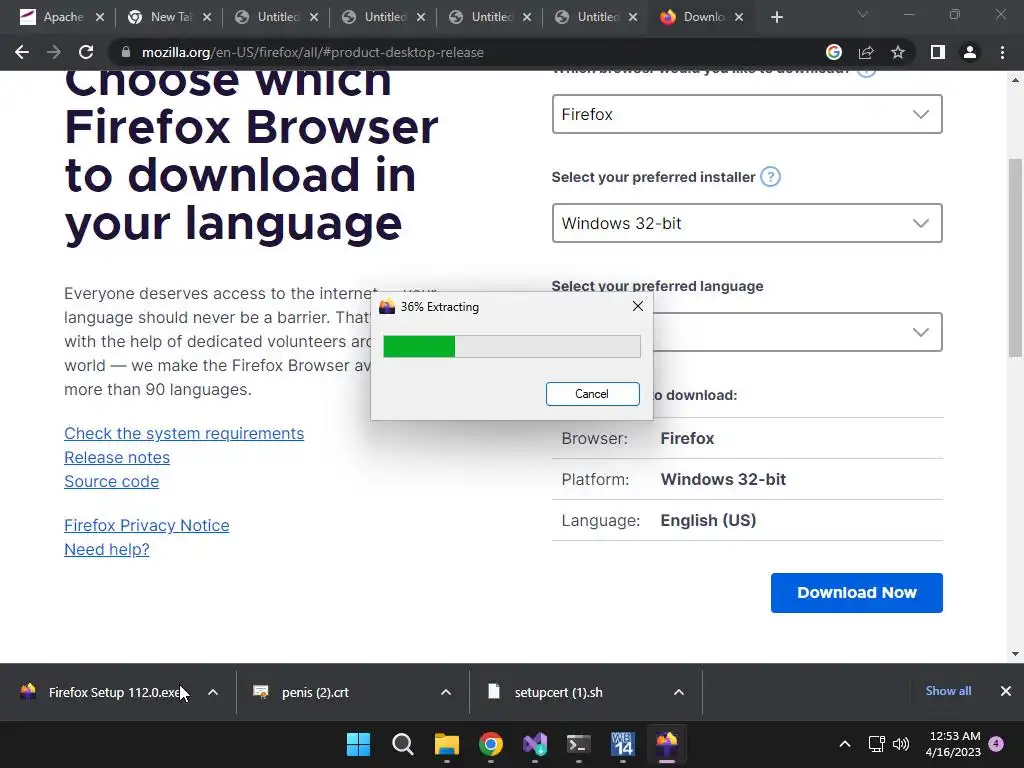Open File Explorer from taskbar
Viewport: 1024px width, 768px height.
point(447,744)
